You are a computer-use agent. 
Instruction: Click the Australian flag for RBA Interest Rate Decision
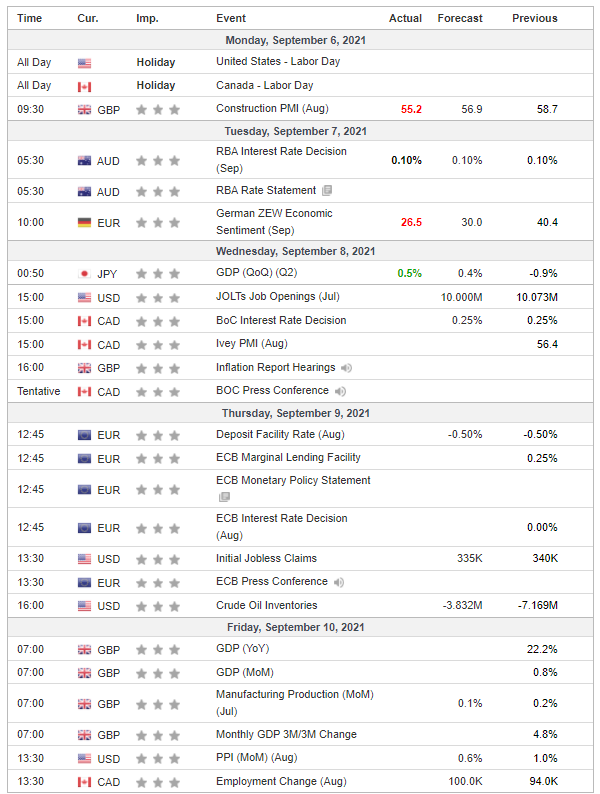pyautogui.click(x=85, y=161)
